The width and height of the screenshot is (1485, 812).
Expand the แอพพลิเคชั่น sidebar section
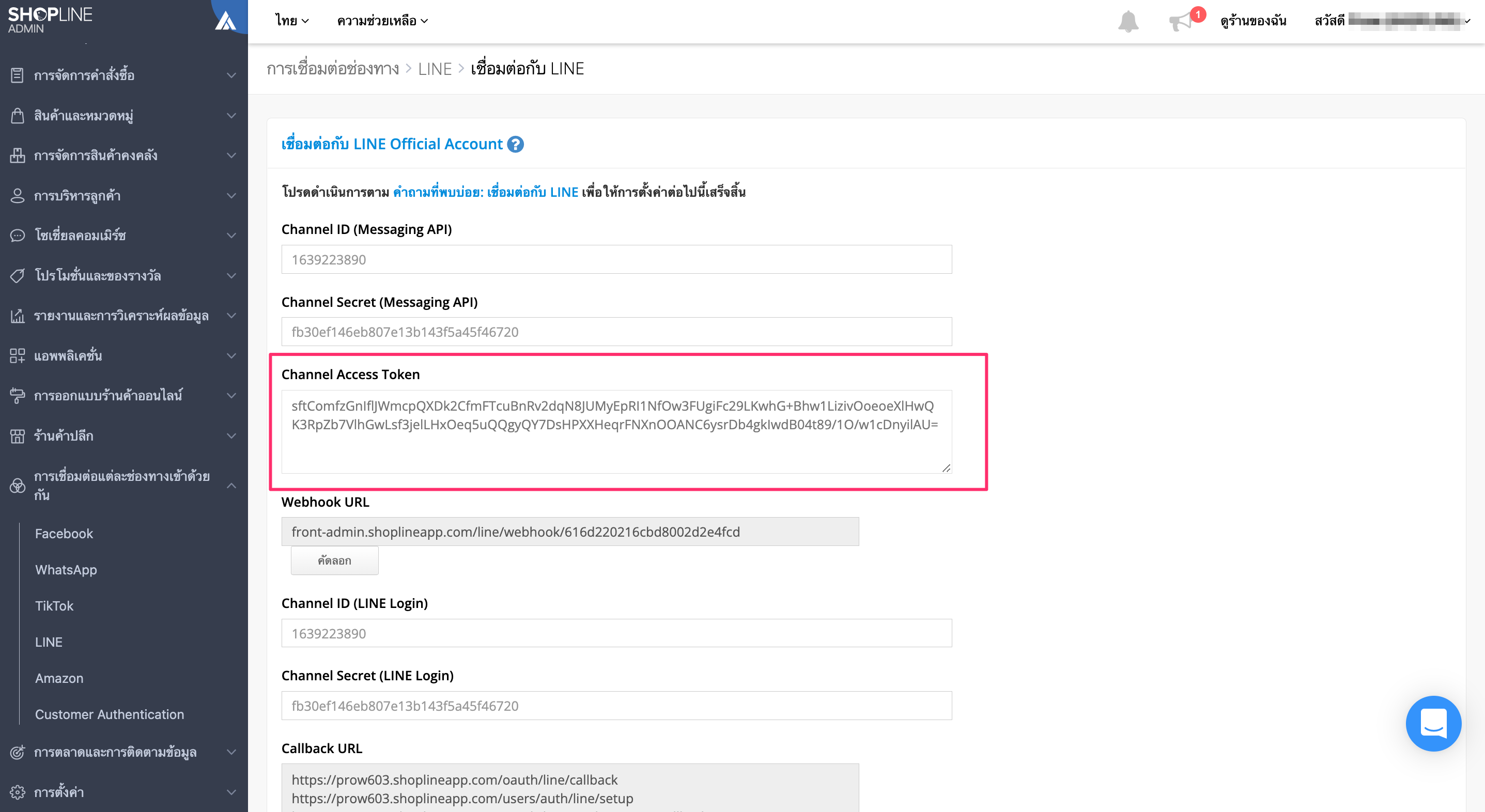pyautogui.click(x=231, y=355)
